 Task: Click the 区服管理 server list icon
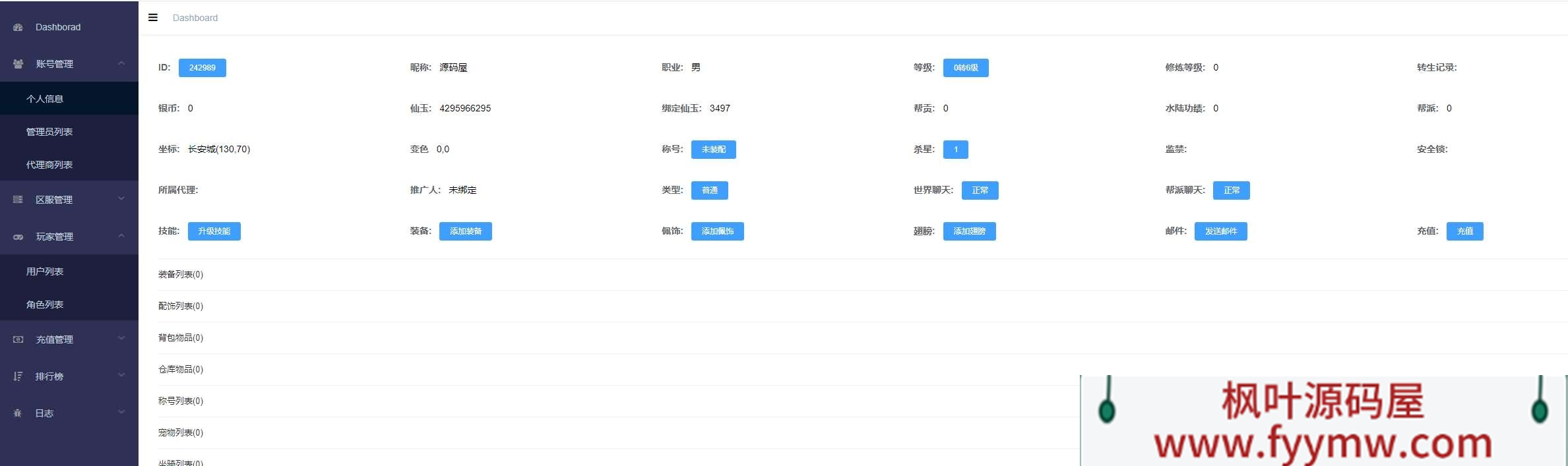pyautogui.click(x=18, y=200)
